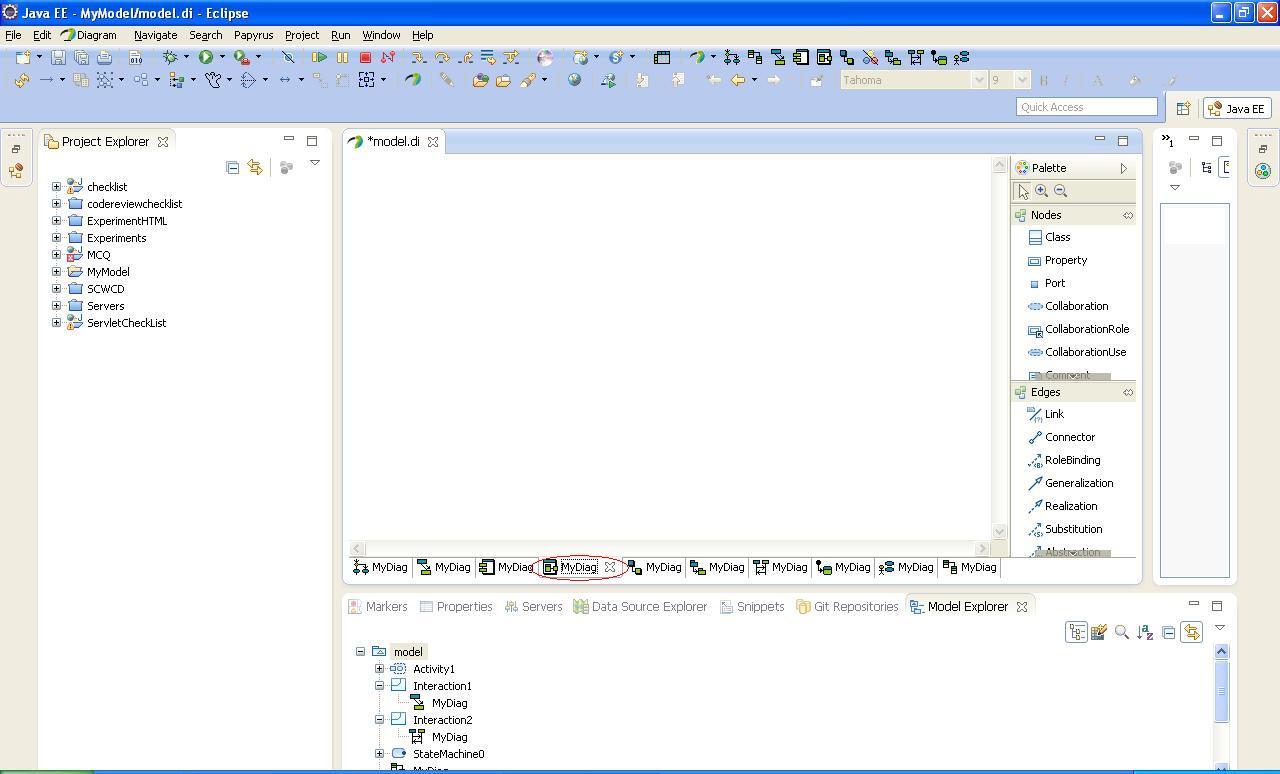Close the circled active MyDiag diagram tab
Image resolution: width=1280 pixels, height=774 pixels.
(x=609, y=567)
